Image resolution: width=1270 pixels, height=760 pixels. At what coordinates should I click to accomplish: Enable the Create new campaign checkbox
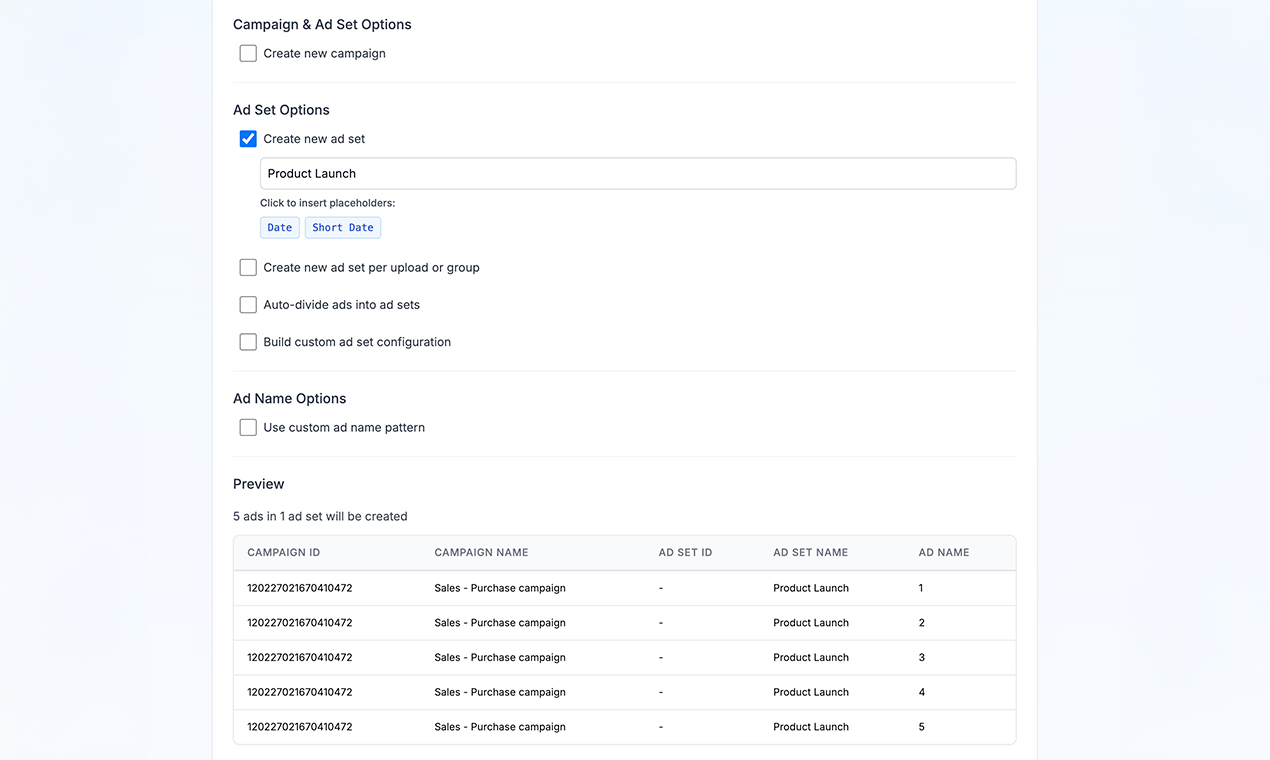click(x=247, y=53)
